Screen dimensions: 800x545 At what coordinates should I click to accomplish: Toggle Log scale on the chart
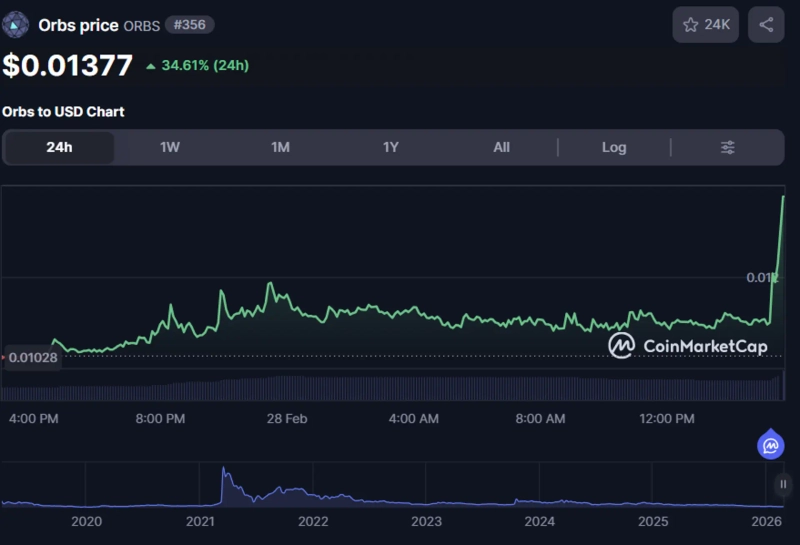[x=614, y=148]
